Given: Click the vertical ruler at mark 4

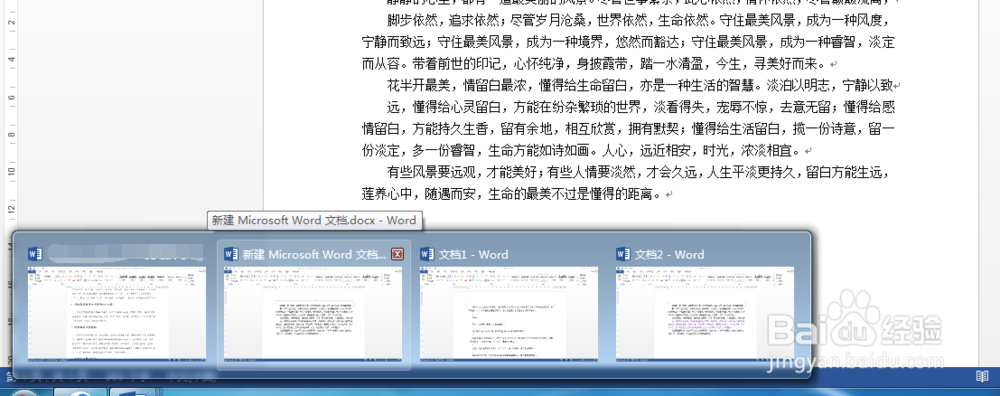Looking at the screenshot, I should (11, 59).
